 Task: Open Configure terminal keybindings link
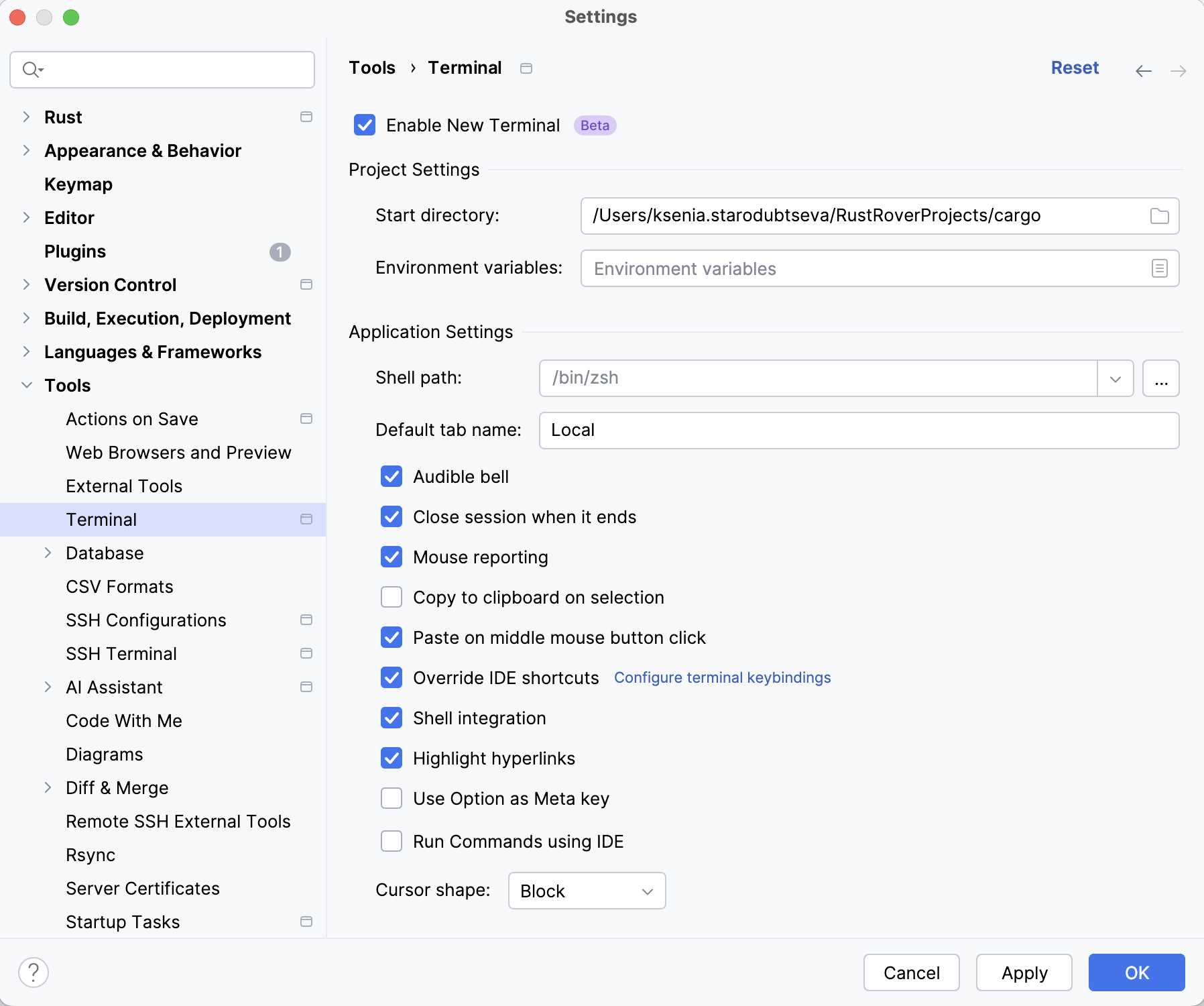tap(722, 677)
